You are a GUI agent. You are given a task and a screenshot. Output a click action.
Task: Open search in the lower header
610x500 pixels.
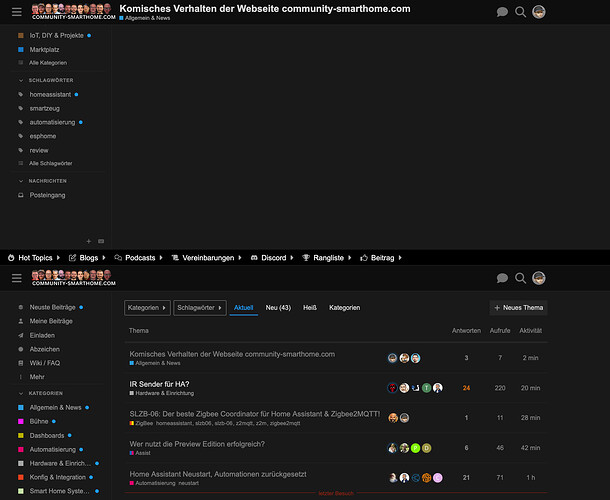coord(521,278)
